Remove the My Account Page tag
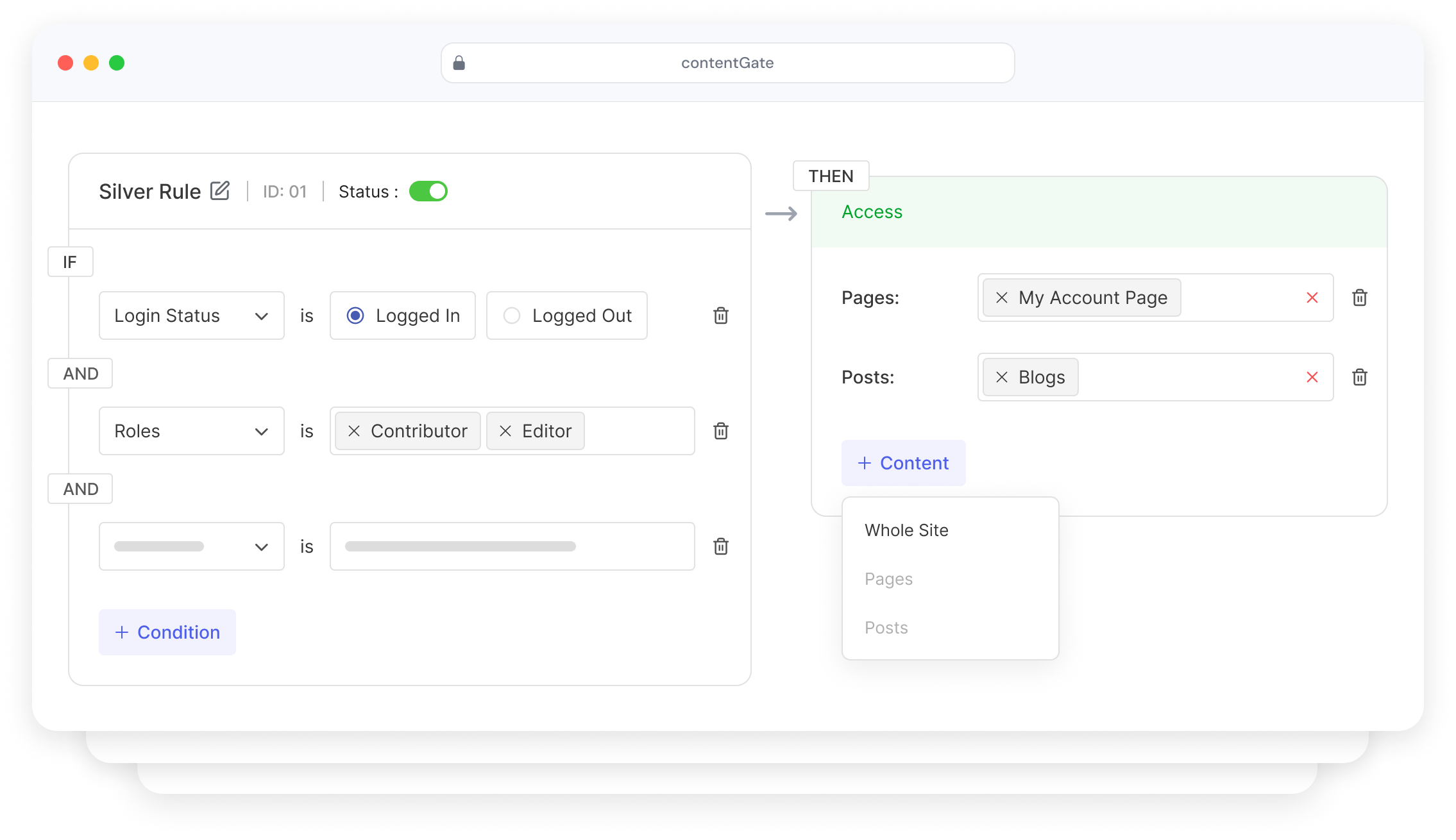This screenshot has height=840, width=1456. coord(1002,298)
